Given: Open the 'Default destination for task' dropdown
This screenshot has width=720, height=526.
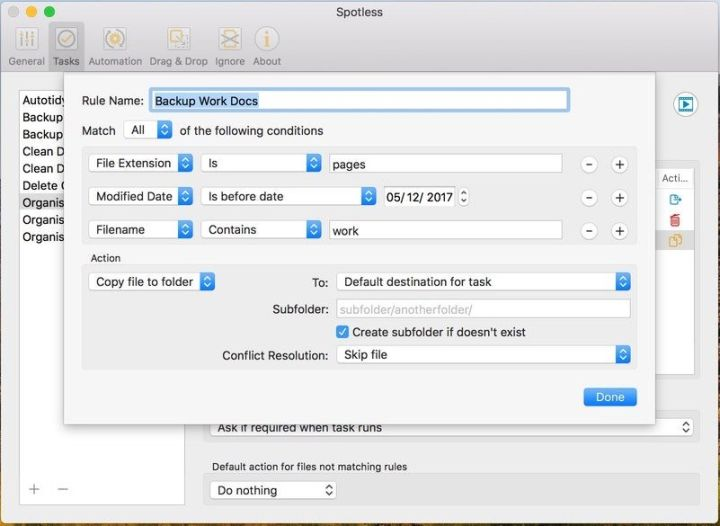Looking at the screenshot, I should pyautogui.click(x=484, y=281).
